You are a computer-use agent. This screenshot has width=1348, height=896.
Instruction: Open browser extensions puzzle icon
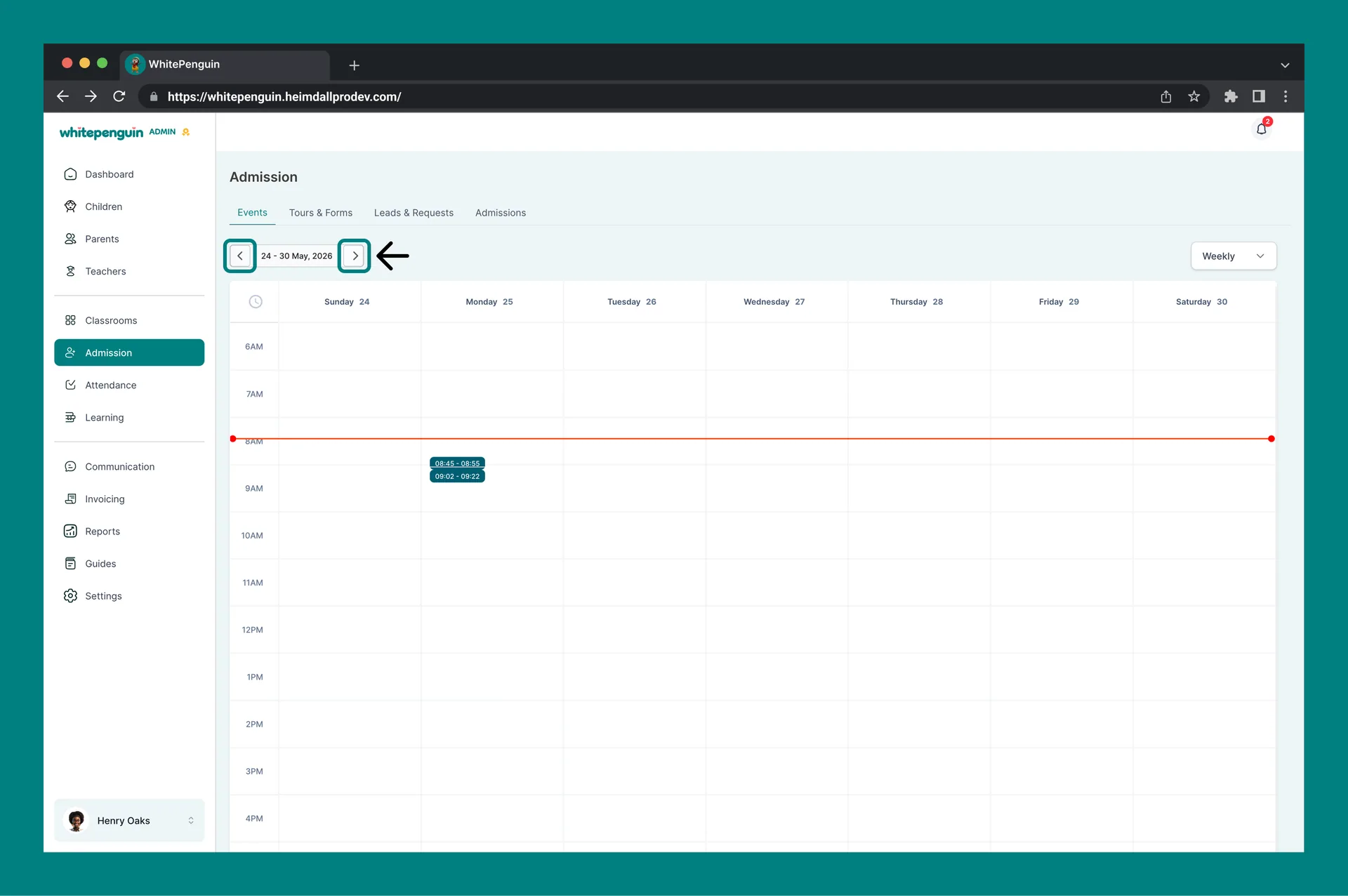tap(1231, 96)
